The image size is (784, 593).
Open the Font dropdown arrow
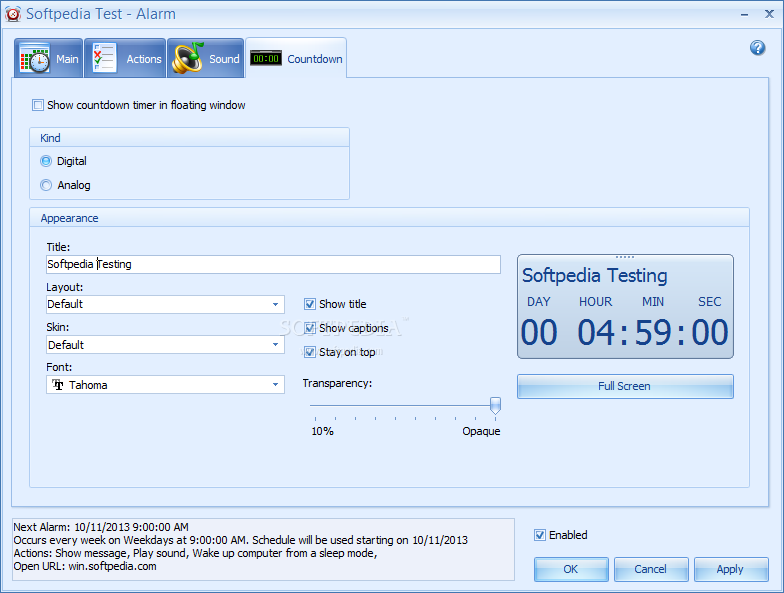[x=276, y=384]
